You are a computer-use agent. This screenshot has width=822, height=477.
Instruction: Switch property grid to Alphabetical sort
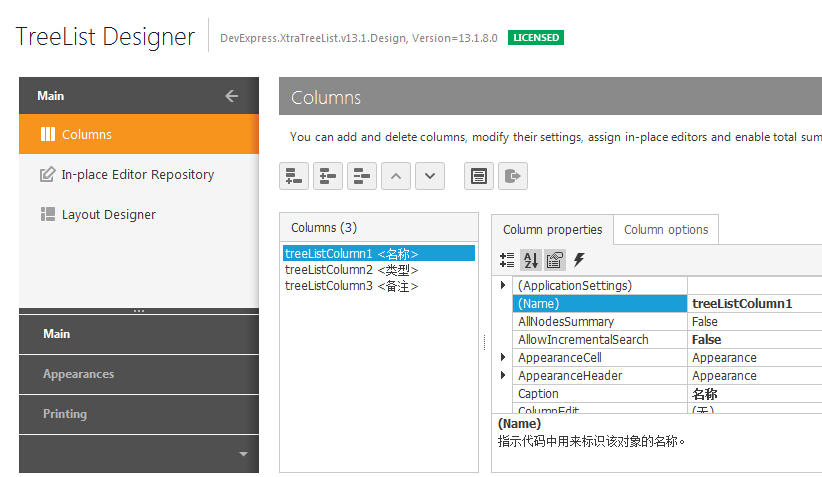pos(531,260)
